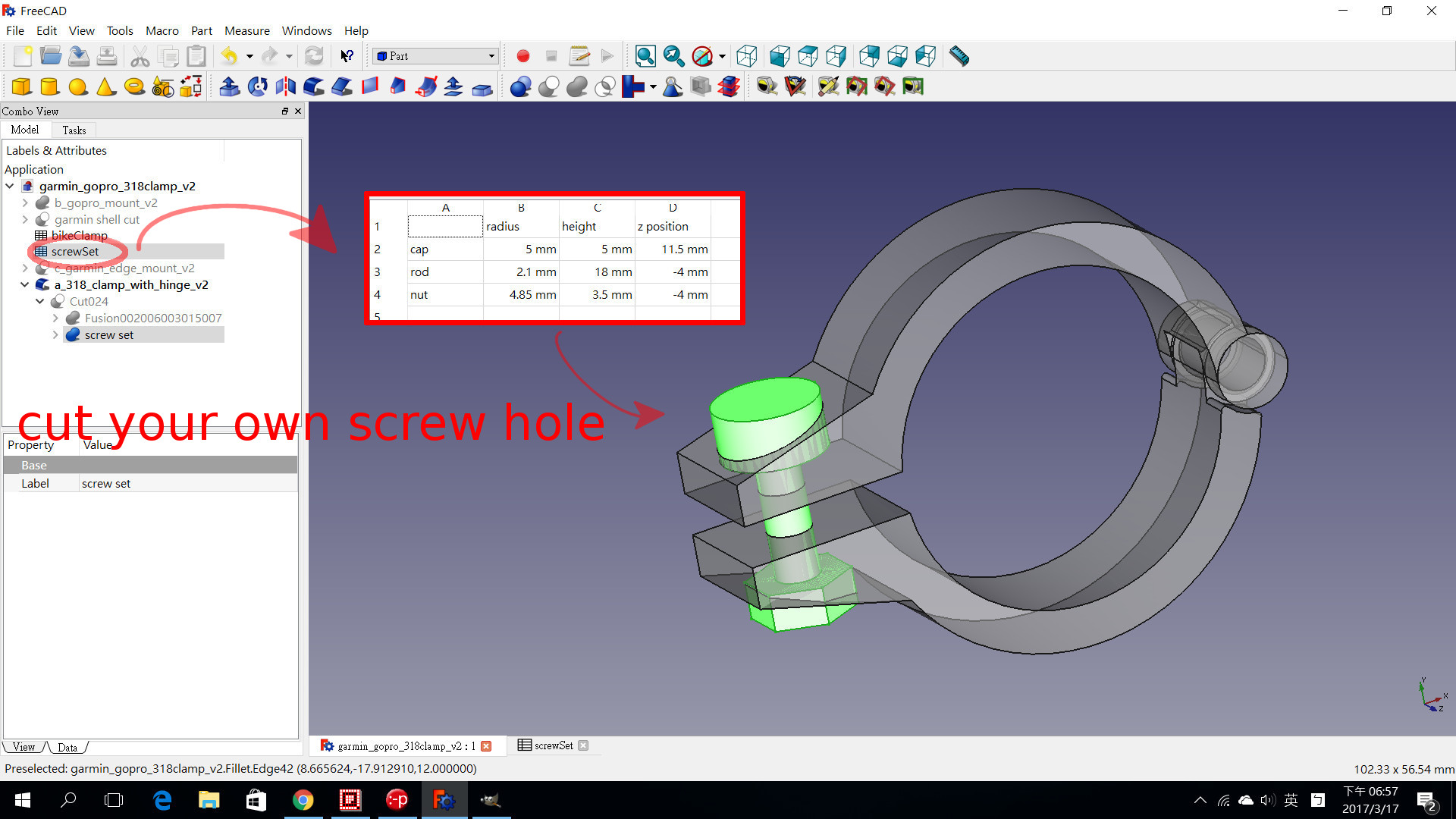1456x819 pixels.
Task: Fit all content to the view
Action: click(x=645, y=56)
